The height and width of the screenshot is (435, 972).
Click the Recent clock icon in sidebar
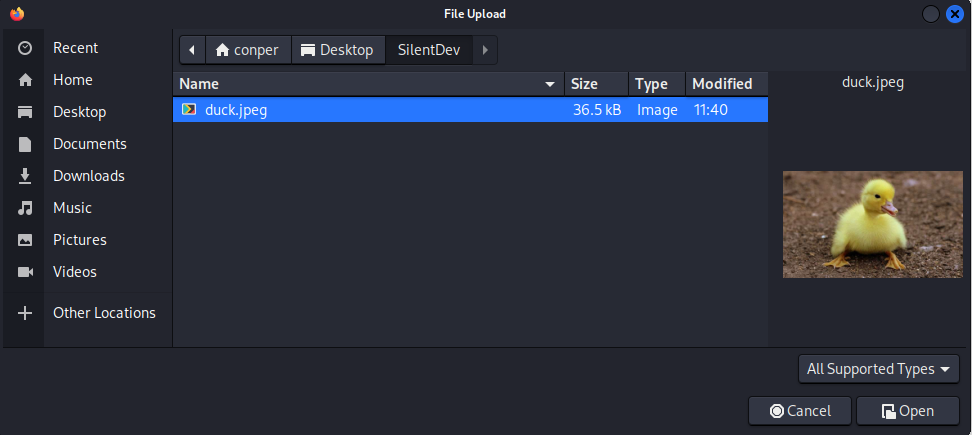pos(26,48)
